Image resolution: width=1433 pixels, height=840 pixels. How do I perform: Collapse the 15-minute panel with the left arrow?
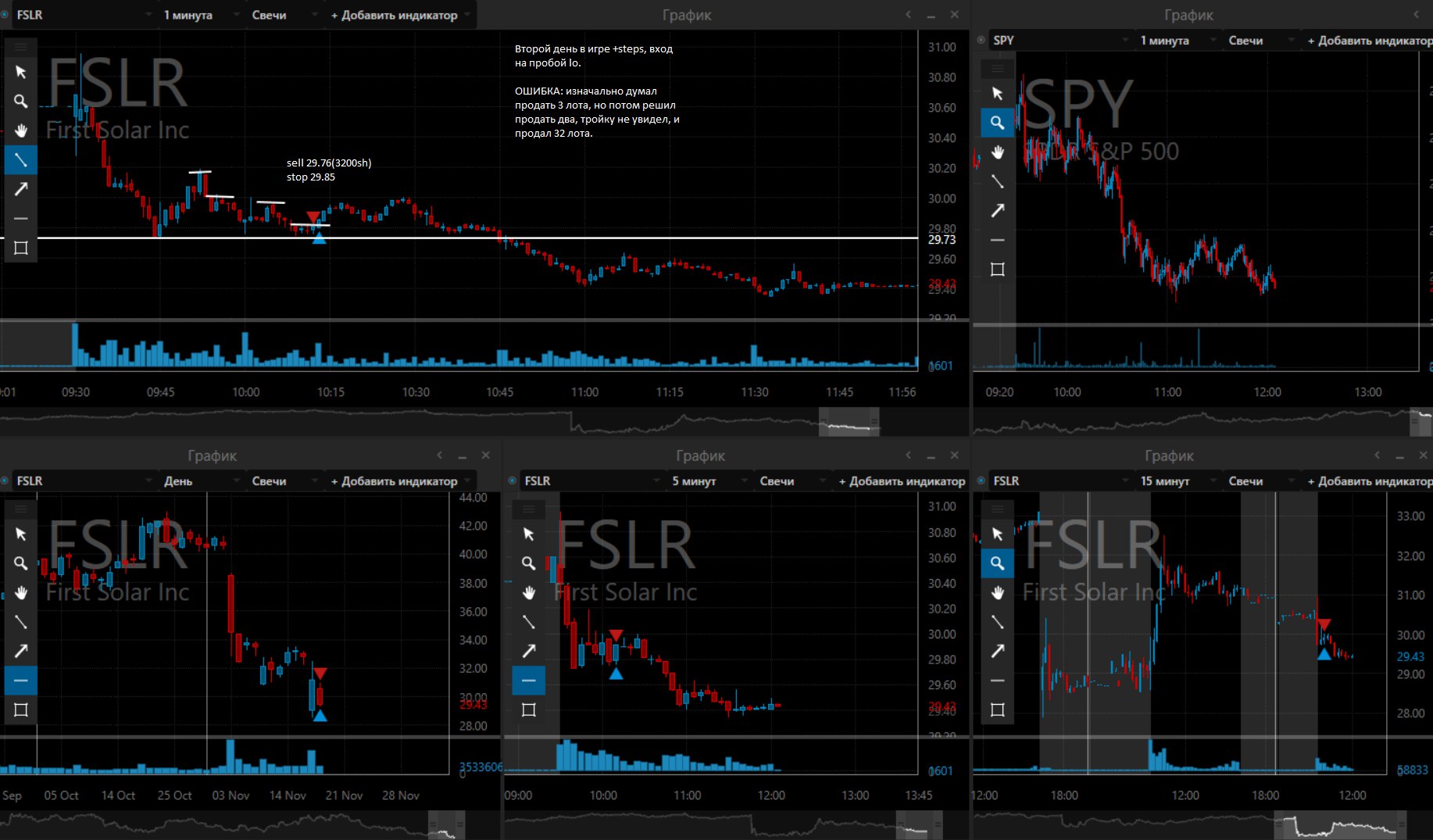click(1377, 455)
